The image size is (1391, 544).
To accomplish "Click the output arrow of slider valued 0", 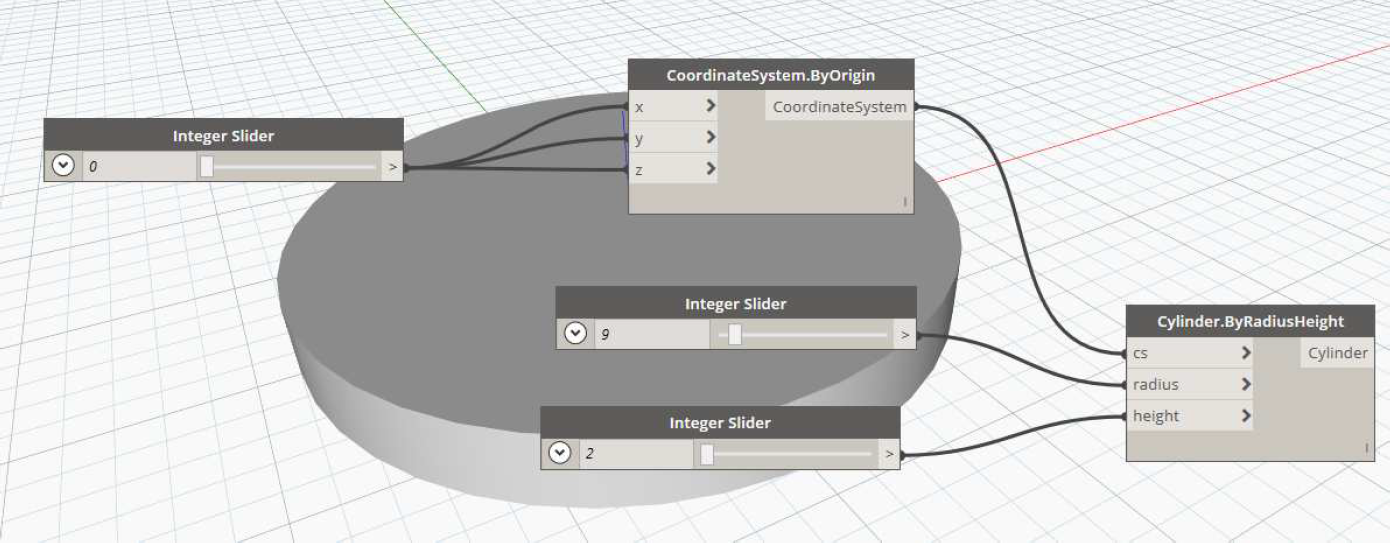I will click(393, 167).
